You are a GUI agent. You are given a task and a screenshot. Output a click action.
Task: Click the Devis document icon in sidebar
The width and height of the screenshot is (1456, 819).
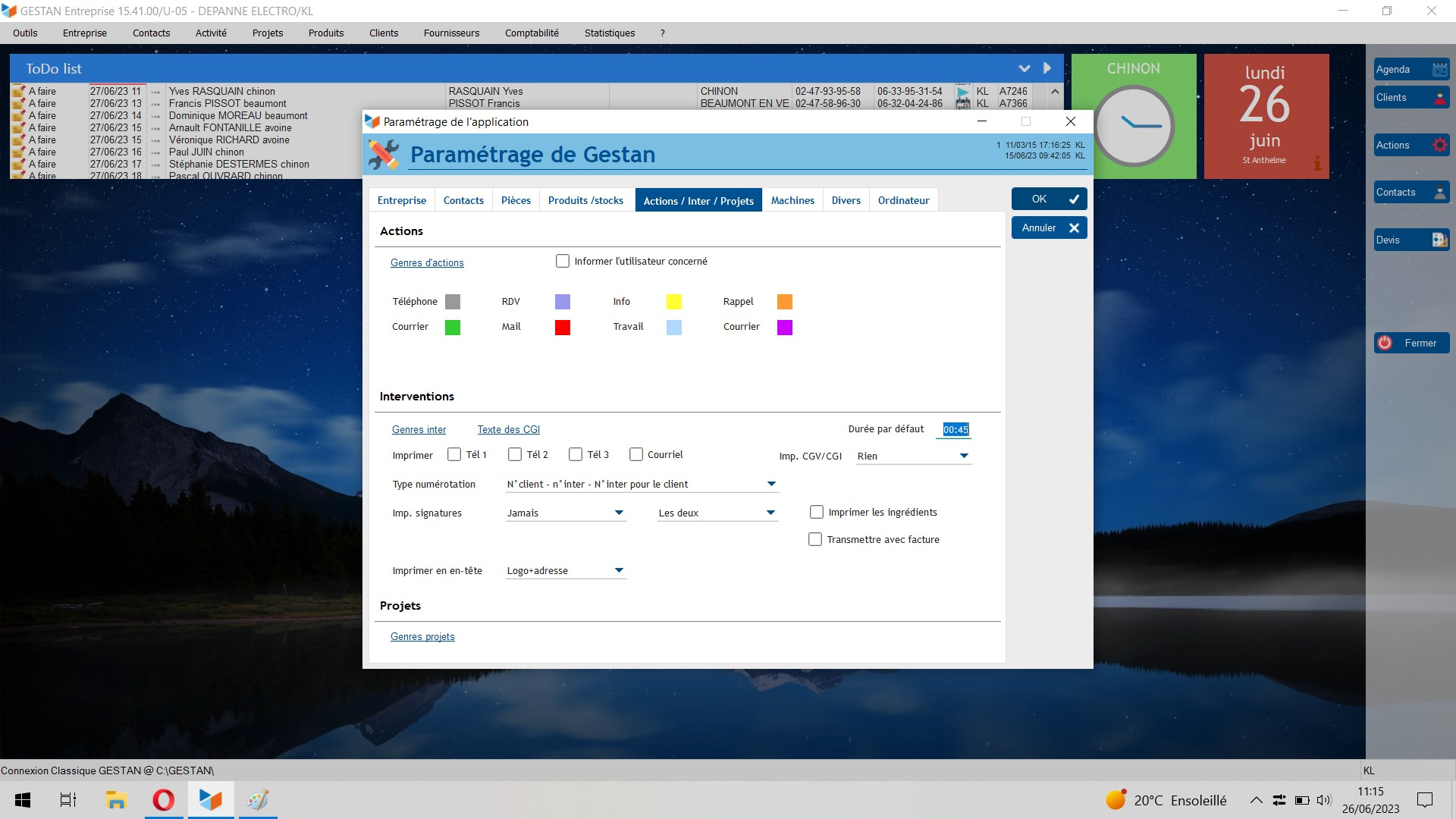[1439, 240]
